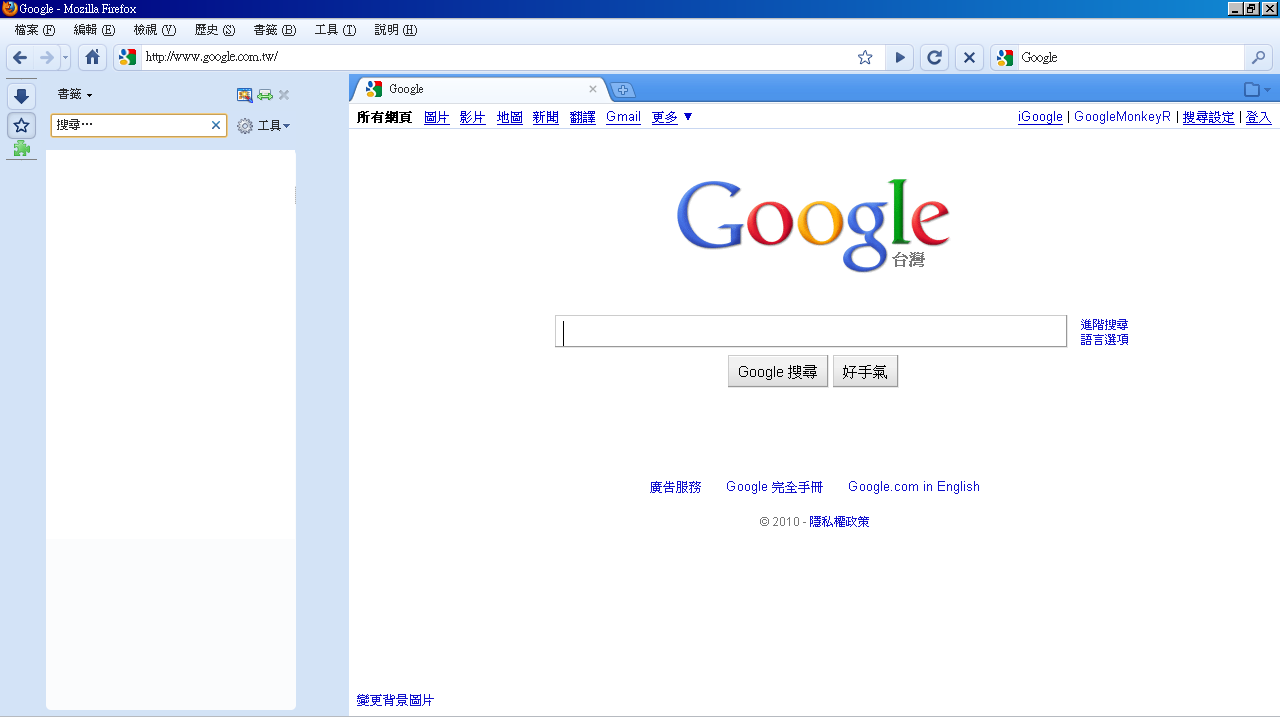Click the Google 搜尋 button
Viewport: 1280px width, 717px height.
778,371
